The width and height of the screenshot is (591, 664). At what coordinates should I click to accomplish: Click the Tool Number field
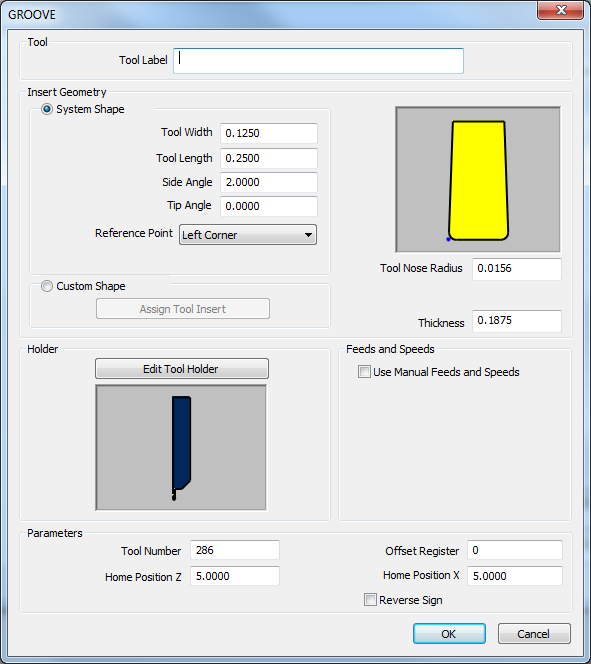[x=235, y=550]
